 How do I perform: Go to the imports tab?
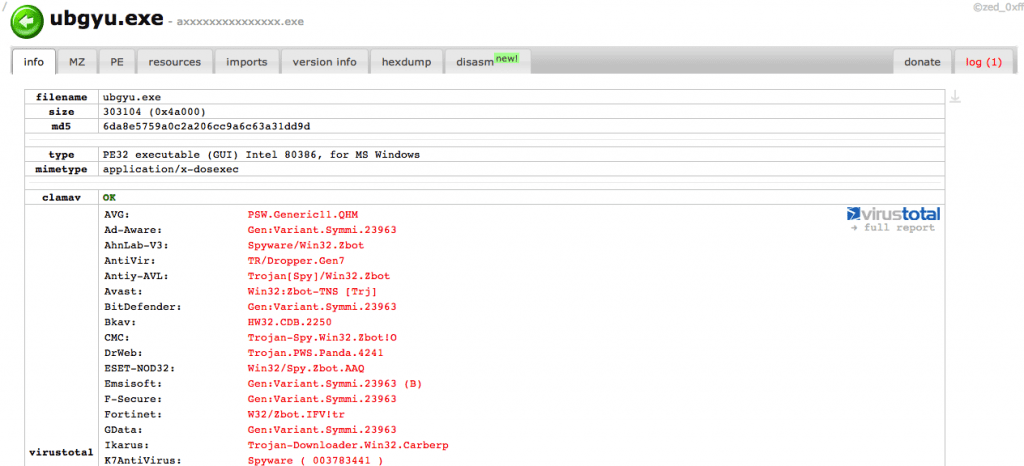246,62
